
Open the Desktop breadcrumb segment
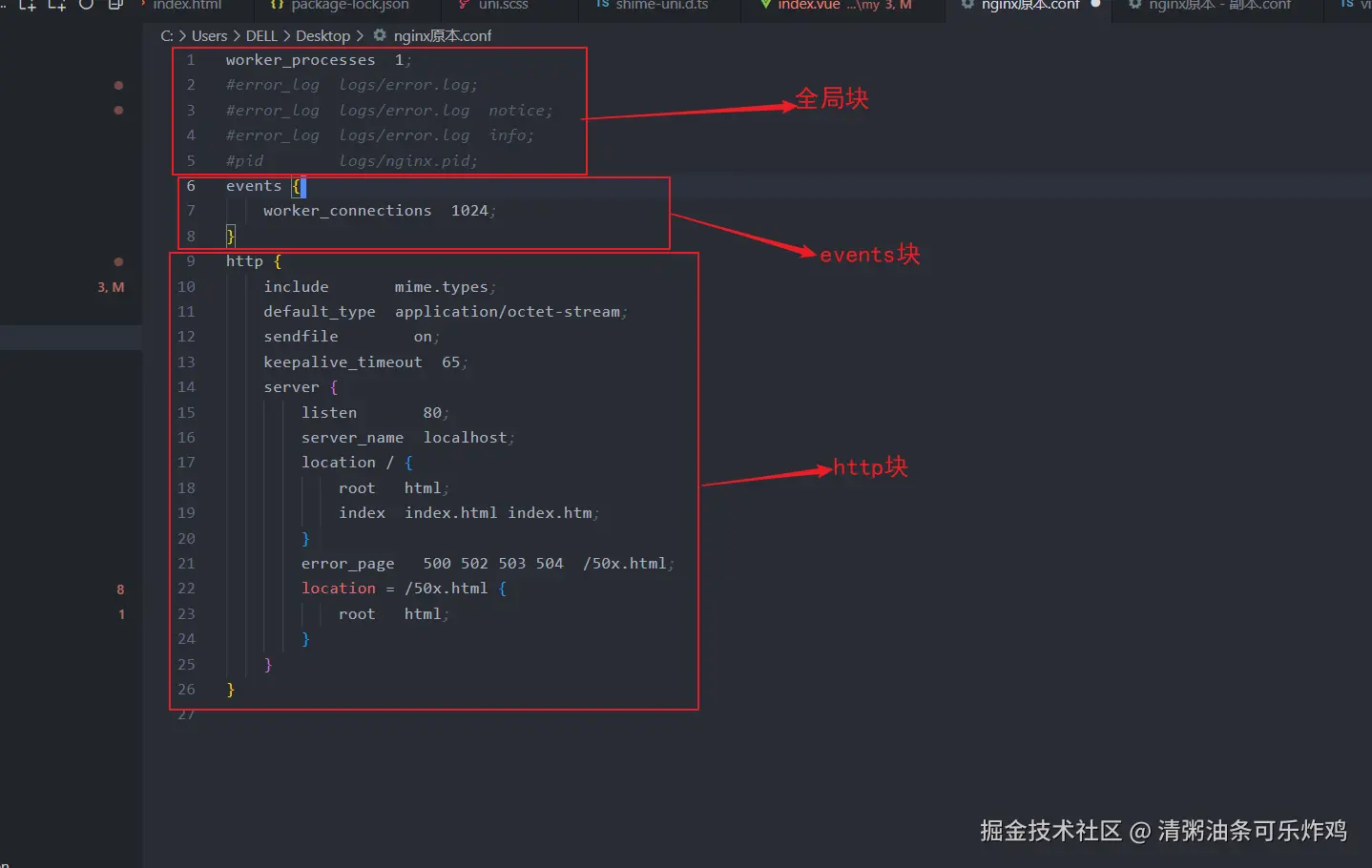coord(322,36)
